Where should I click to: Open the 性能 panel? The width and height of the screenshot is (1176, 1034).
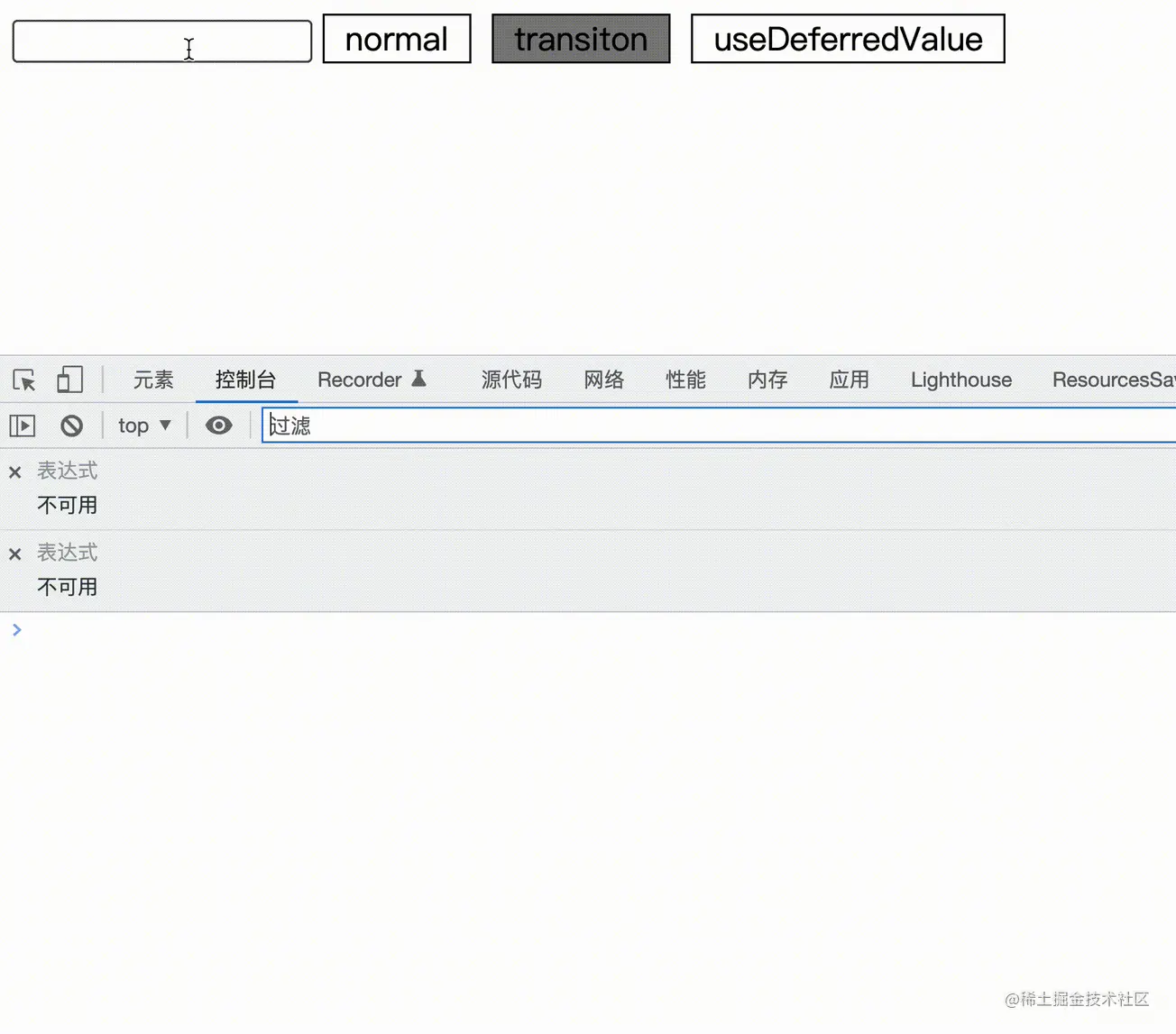pyautogui.click(x=685, y=380)
